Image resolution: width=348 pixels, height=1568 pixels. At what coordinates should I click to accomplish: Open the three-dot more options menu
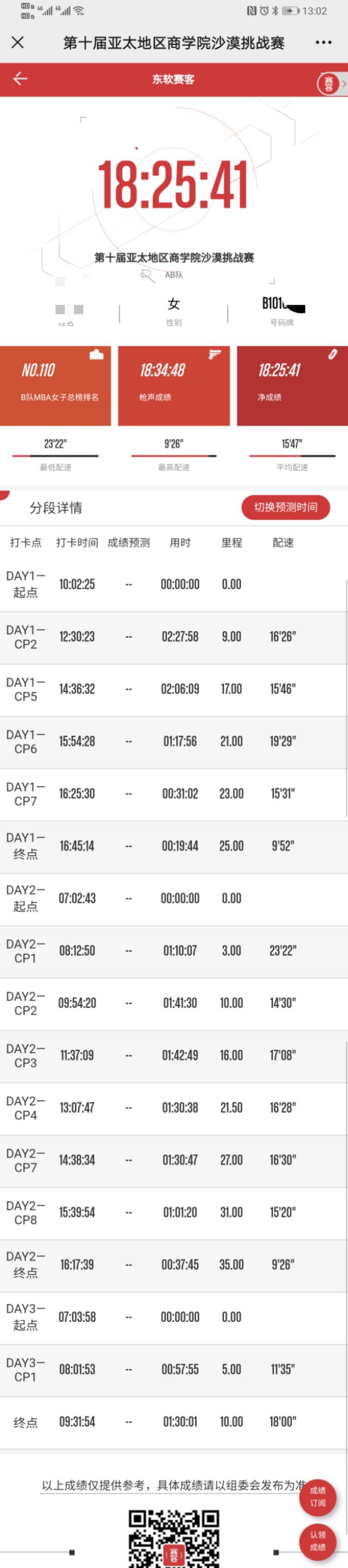323,43
